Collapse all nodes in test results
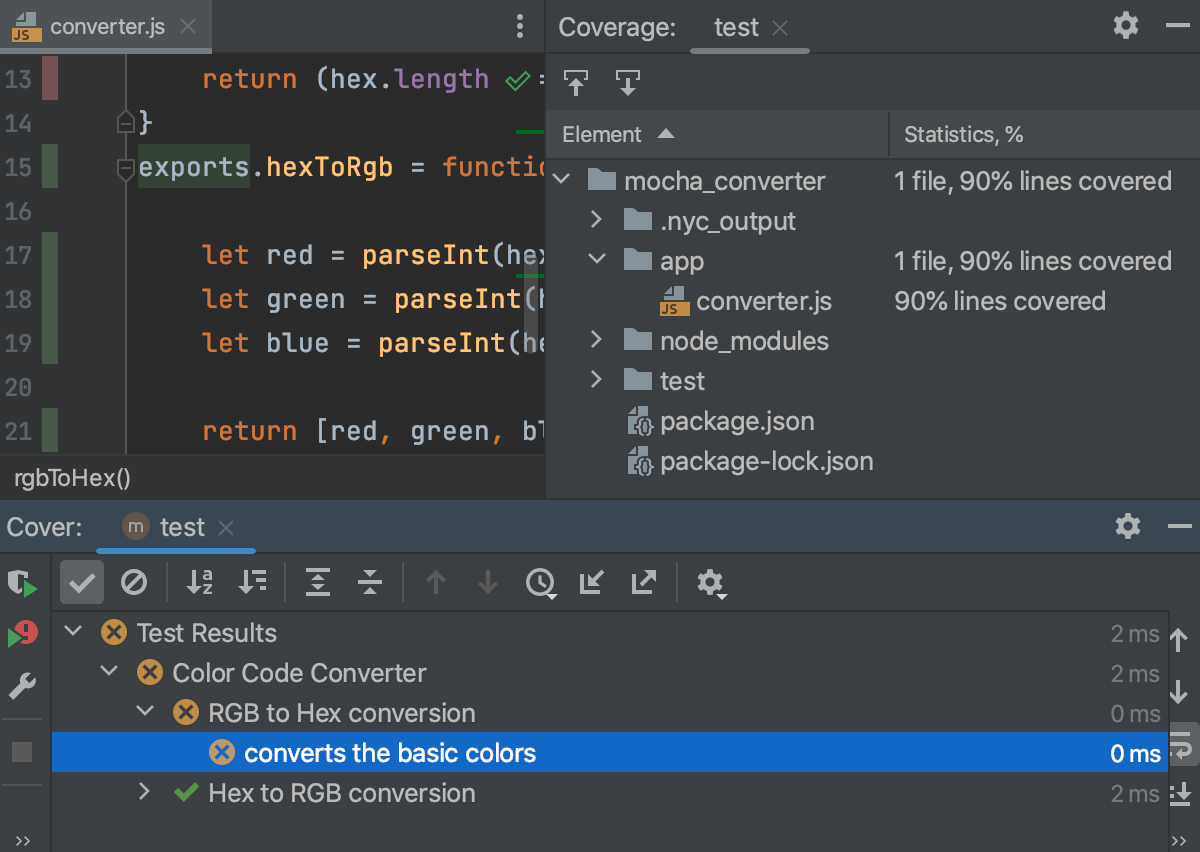Image resolution: width=1200 pixels, height=852 pixels. point(369,582)
